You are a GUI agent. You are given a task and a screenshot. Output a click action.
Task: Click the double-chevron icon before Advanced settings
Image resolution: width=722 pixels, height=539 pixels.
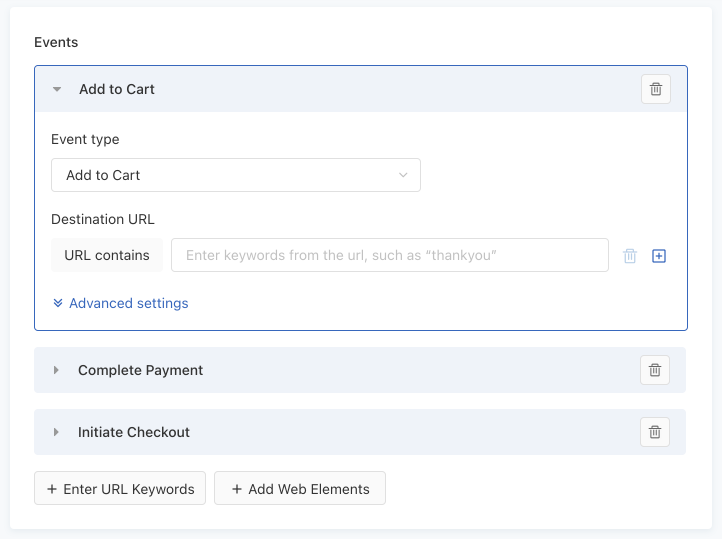tap(58, 303)
